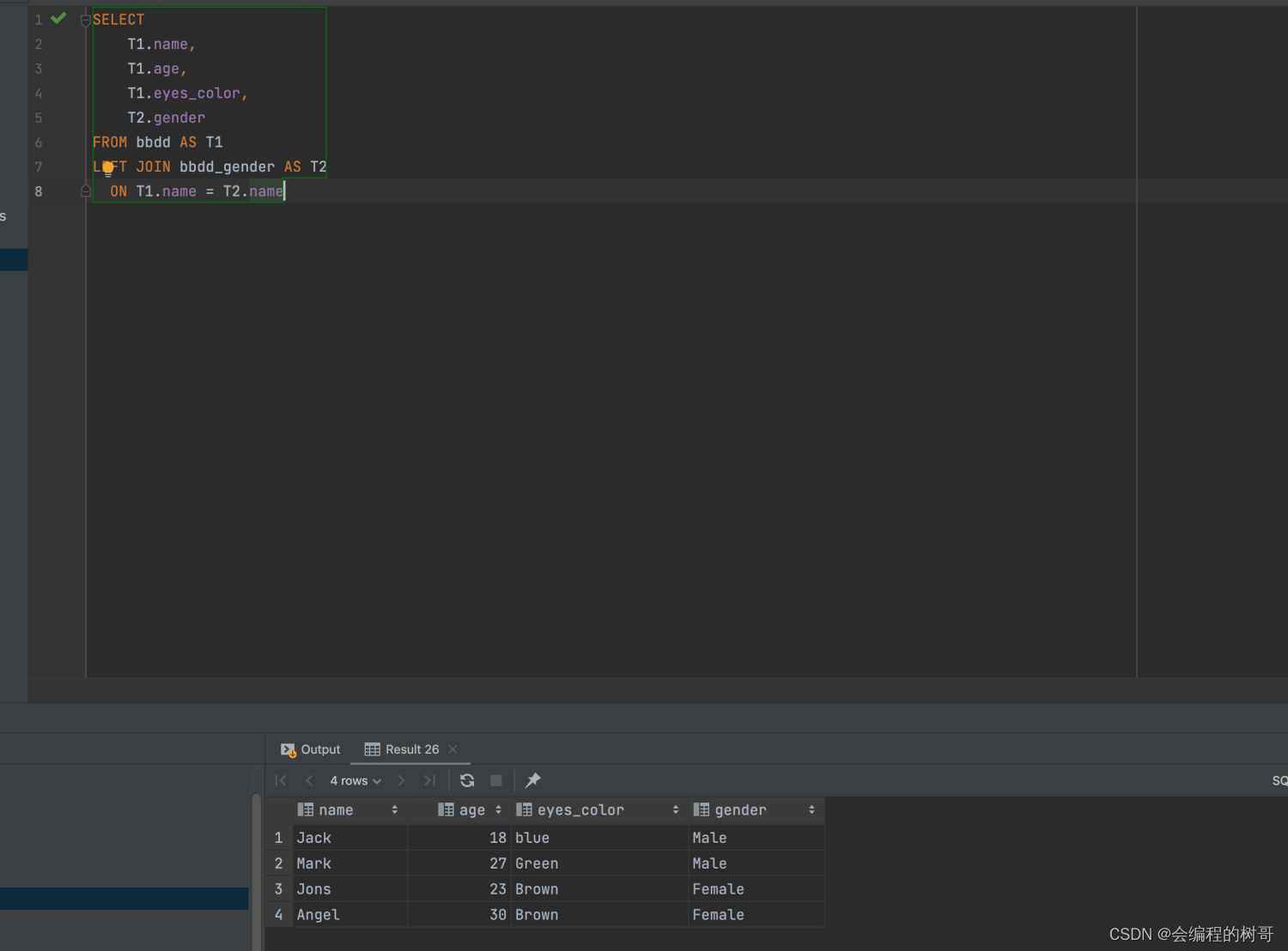Place cursor on T2.gender in line 5
The width and height of the screenshot is (1288, 951).
[167, 118]
